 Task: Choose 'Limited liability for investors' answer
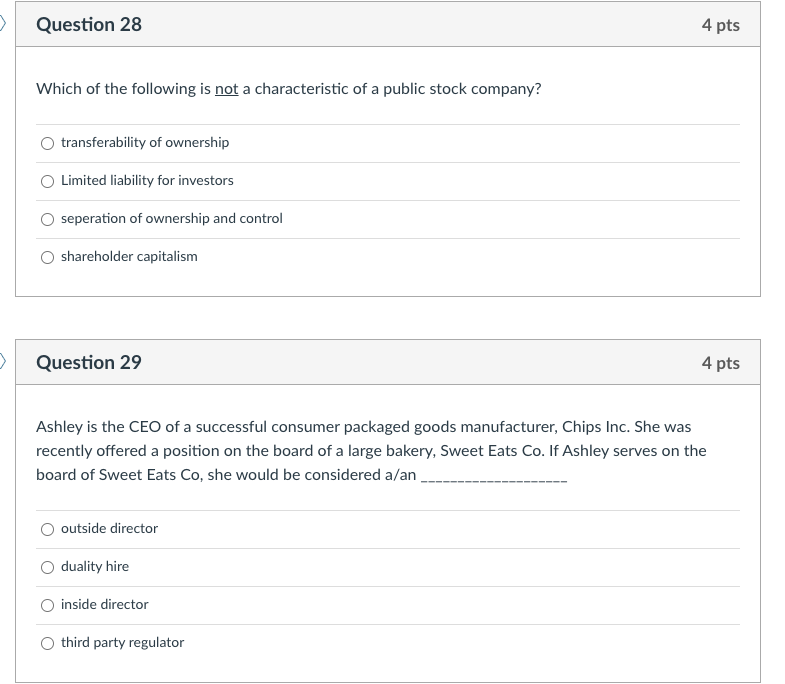coord(47,181)
